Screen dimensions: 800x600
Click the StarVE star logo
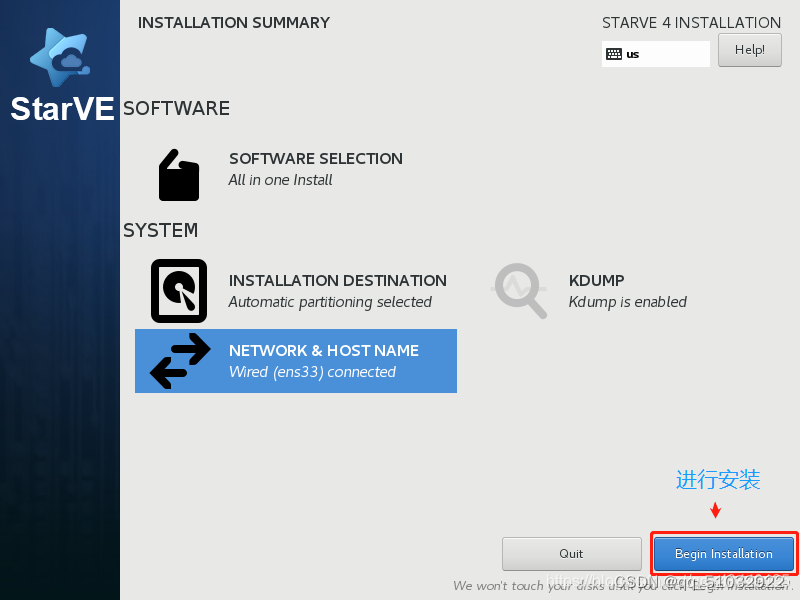(60, 57)
